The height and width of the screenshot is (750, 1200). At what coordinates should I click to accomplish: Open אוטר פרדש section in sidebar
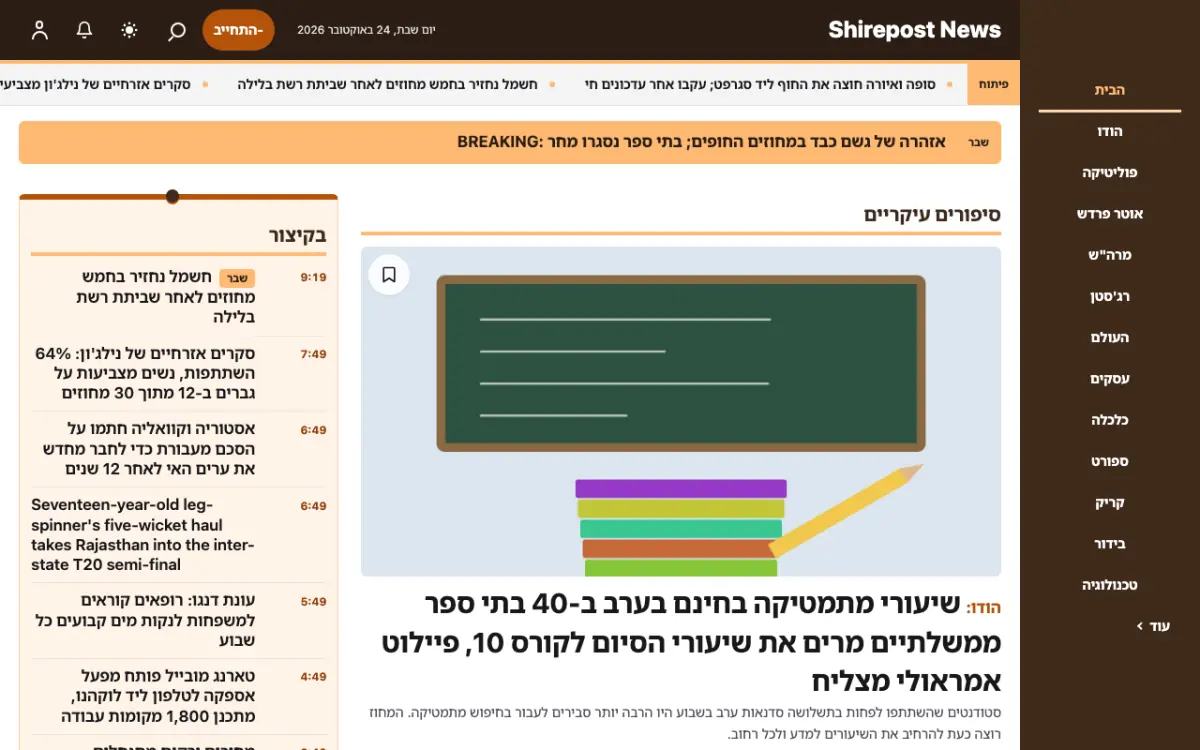click(x=1110, y=214)
